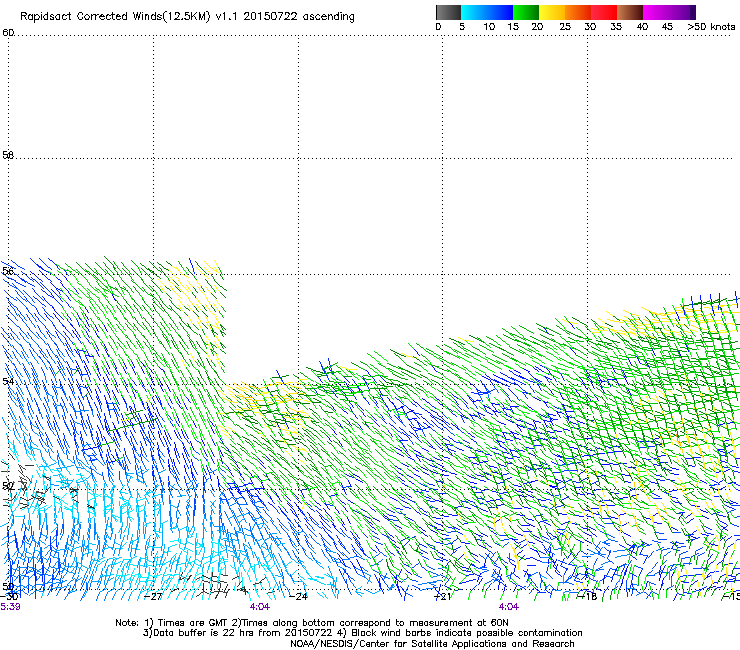
Task: Click the '-21' longitude axis label
Action: click(442, 596)
